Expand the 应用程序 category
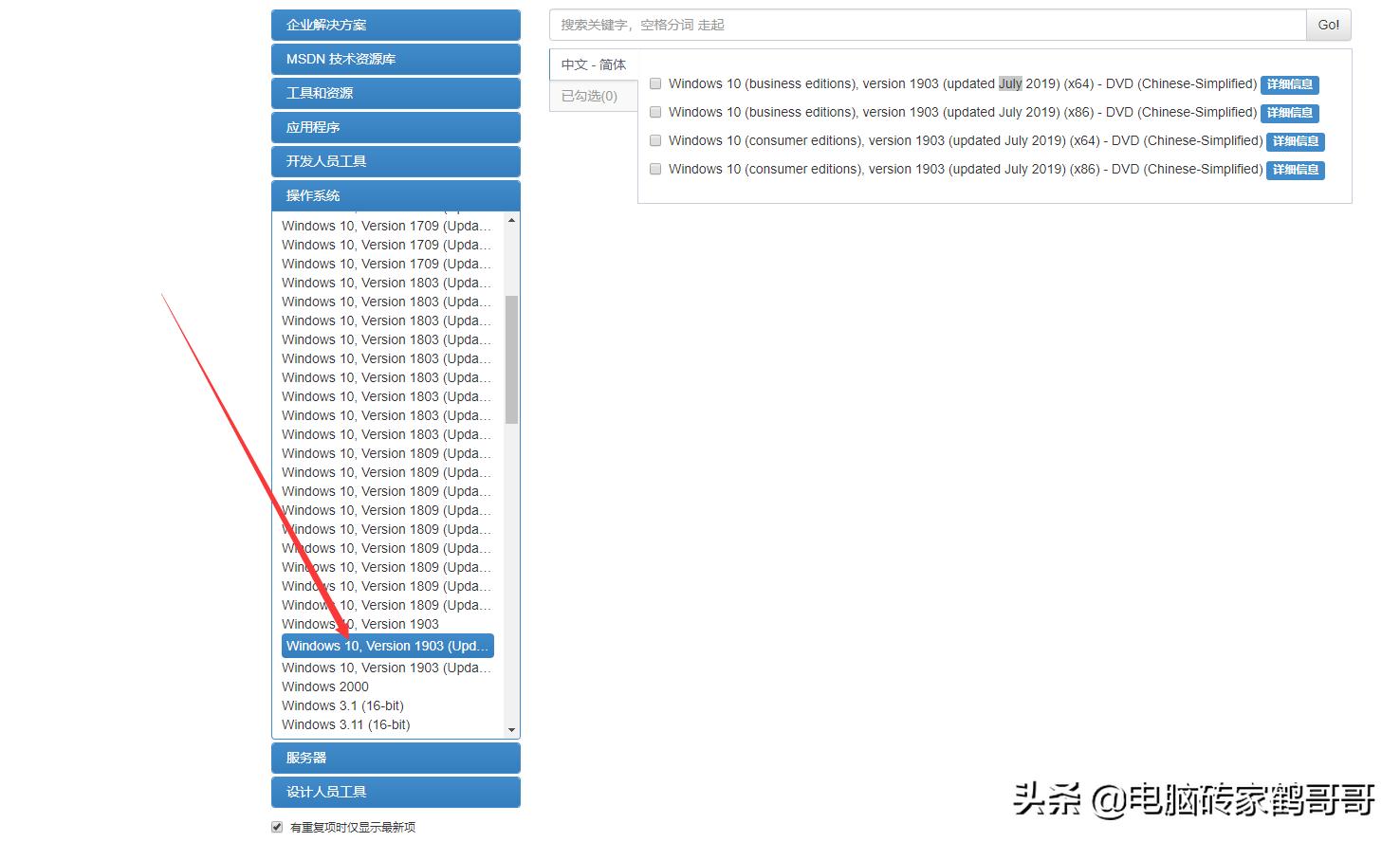Image resolution: width=1400 pixels, height=842 pixels. click(396, 127)
